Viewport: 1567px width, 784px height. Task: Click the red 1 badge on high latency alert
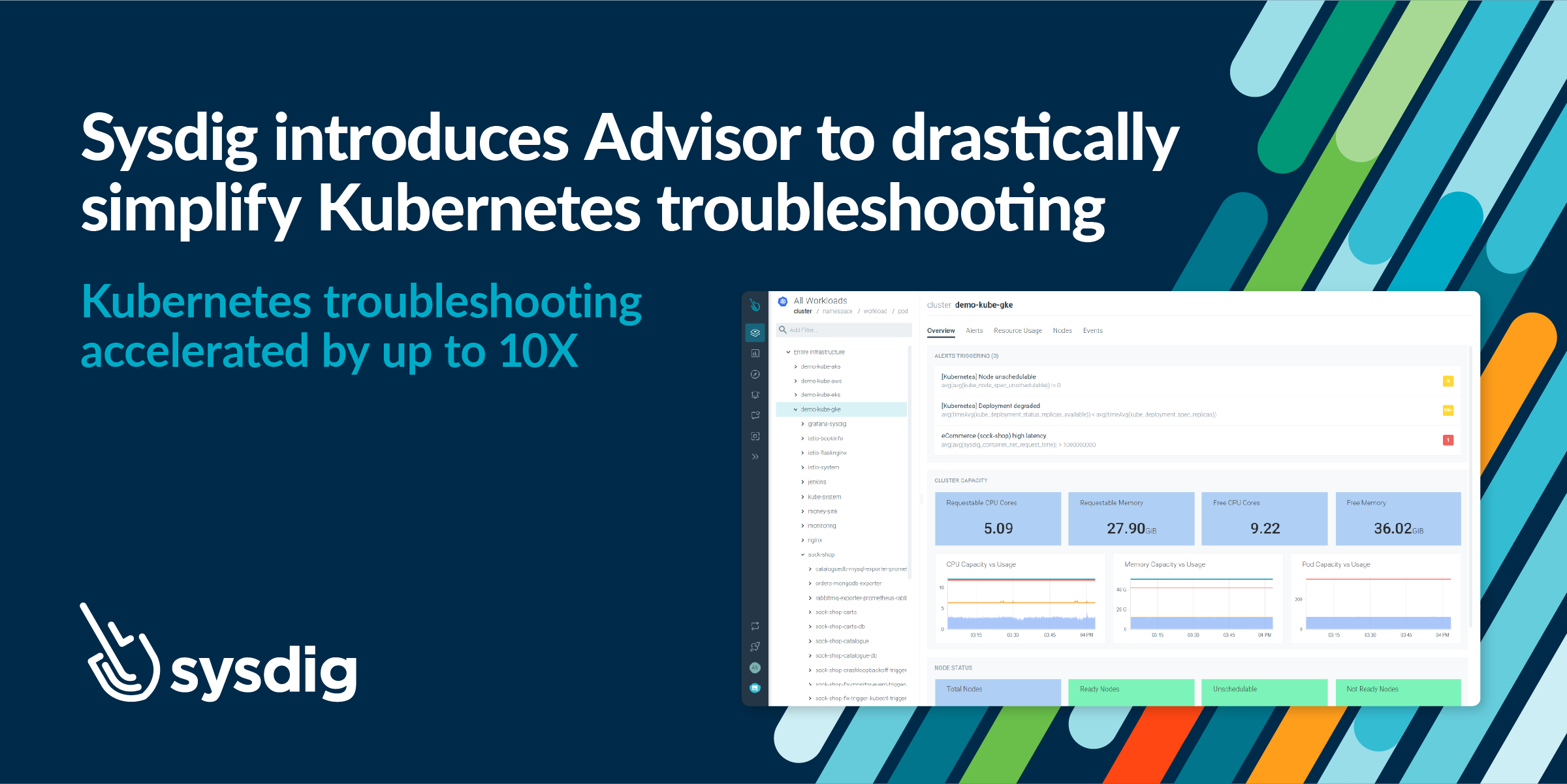(x=1448, y=440)
